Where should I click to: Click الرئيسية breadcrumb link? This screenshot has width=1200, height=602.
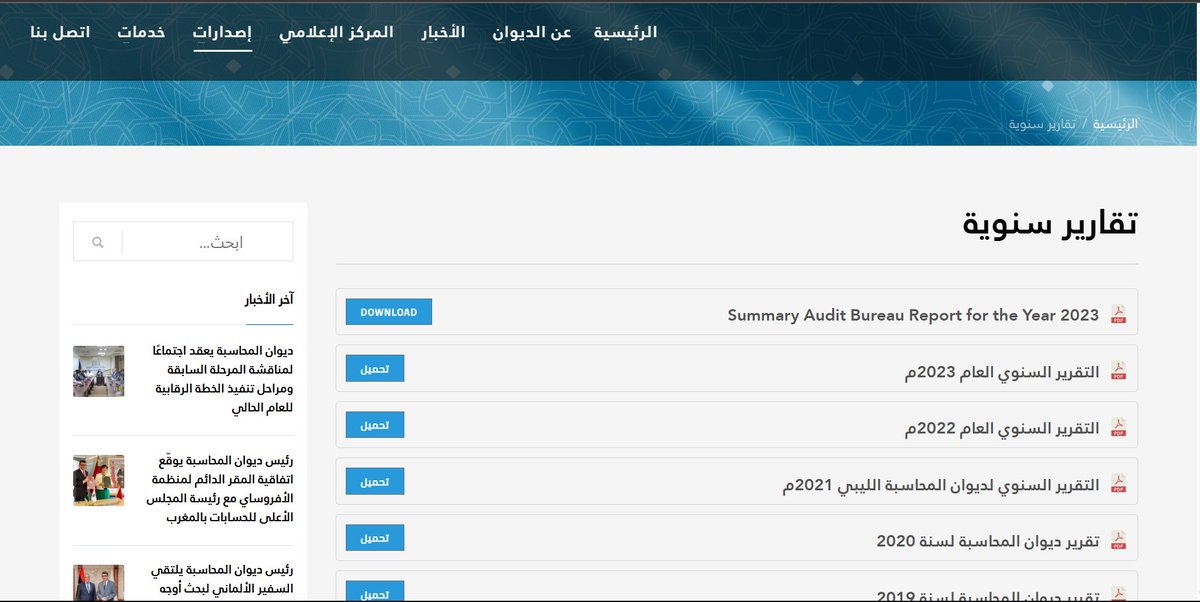click(x=1115, y=124)
